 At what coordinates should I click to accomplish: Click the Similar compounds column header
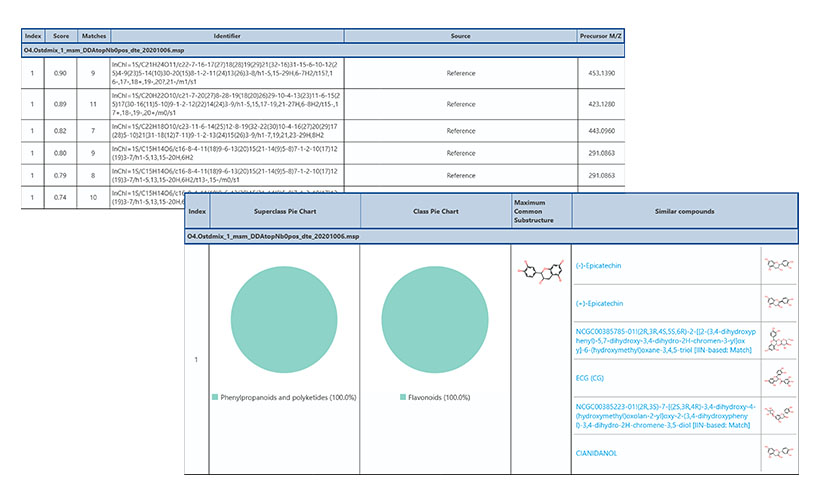click(685, 212)
